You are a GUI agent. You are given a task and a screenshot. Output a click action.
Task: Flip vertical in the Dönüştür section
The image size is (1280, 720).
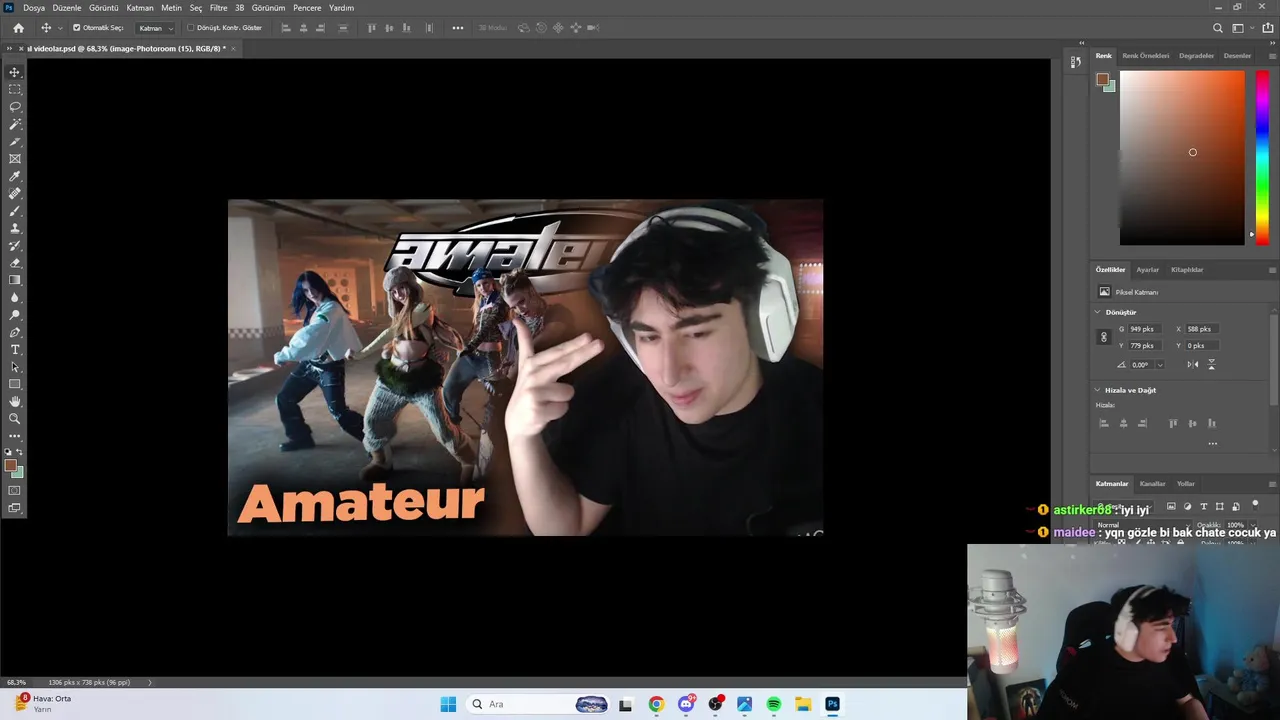[1211, 364]
